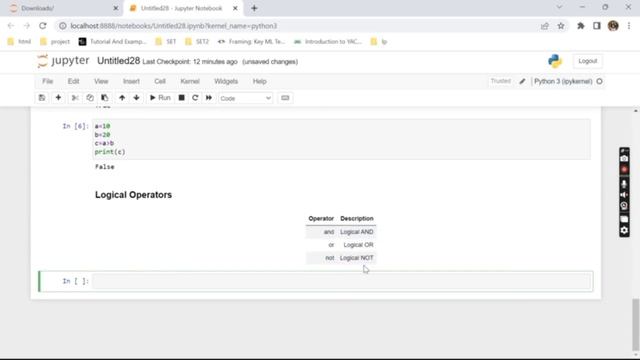The height and width of the screenshot is (360, 640).
Task: Open the Cell menu
Action: (160, 81)
